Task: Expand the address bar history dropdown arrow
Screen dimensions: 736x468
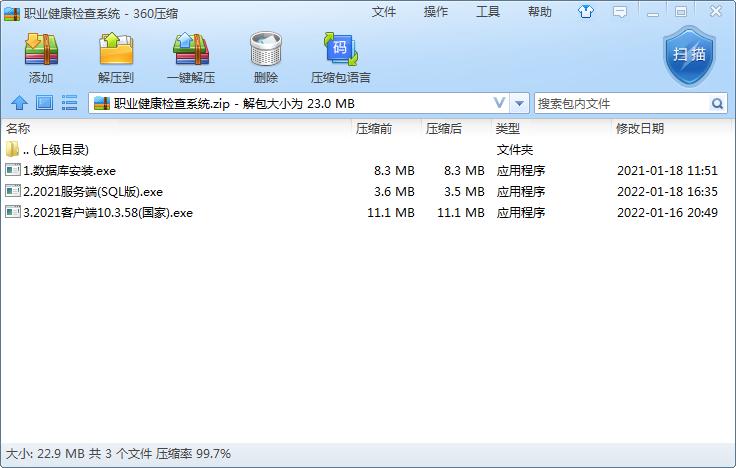Action: (x=519, y=103)
